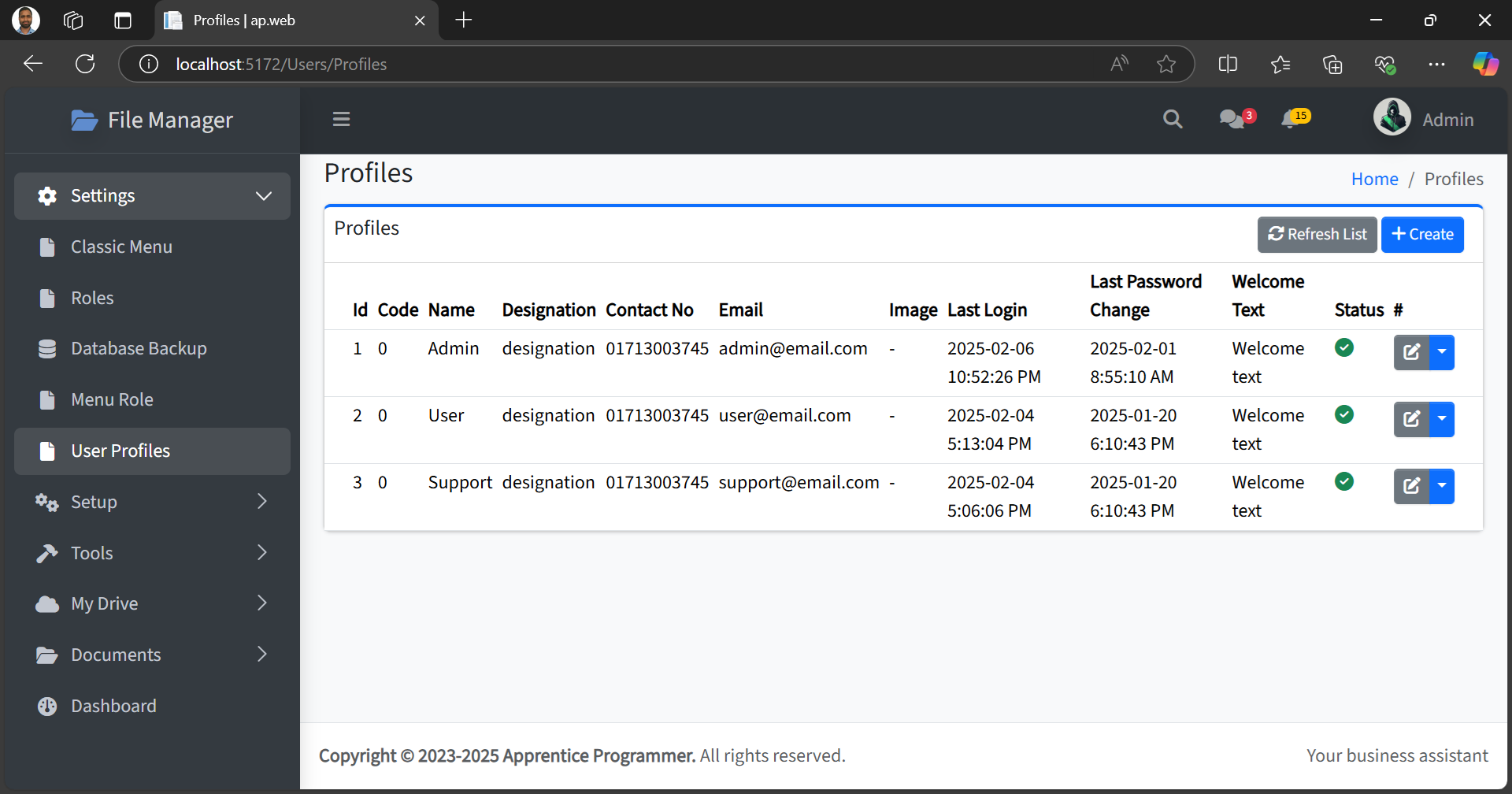Viewport: 1512px width, 794px height.
Task: Click the cloud icon beside My Drive
Action: [x=47, y=603]
